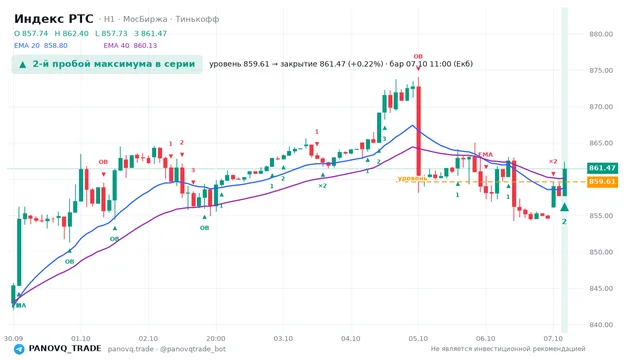Viewport: 640px width, 360px height.
Task: Select the close value 'З 861.47'
Action: (x=150, y=33)
